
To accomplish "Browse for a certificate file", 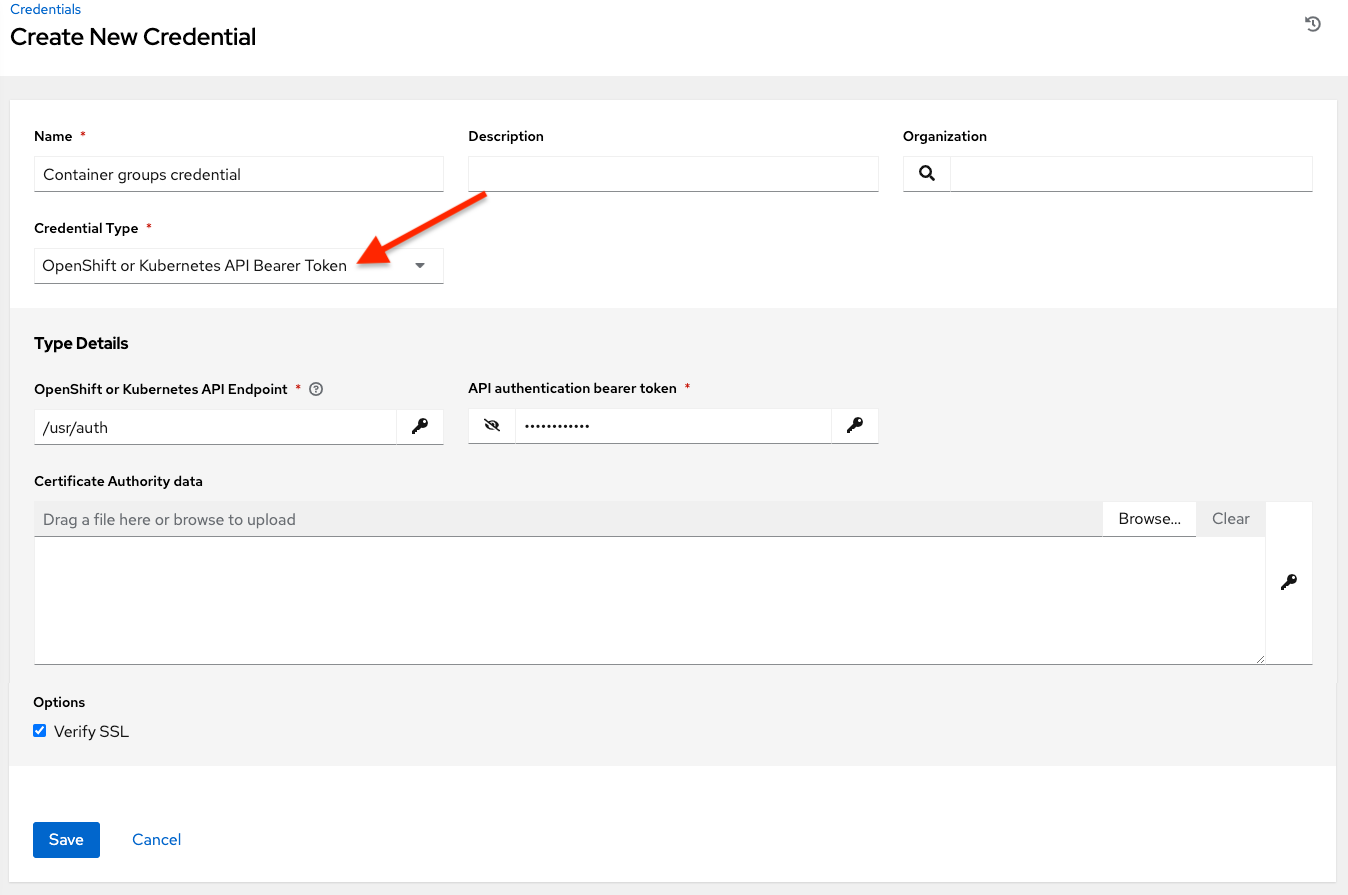I will point(1148,518).
